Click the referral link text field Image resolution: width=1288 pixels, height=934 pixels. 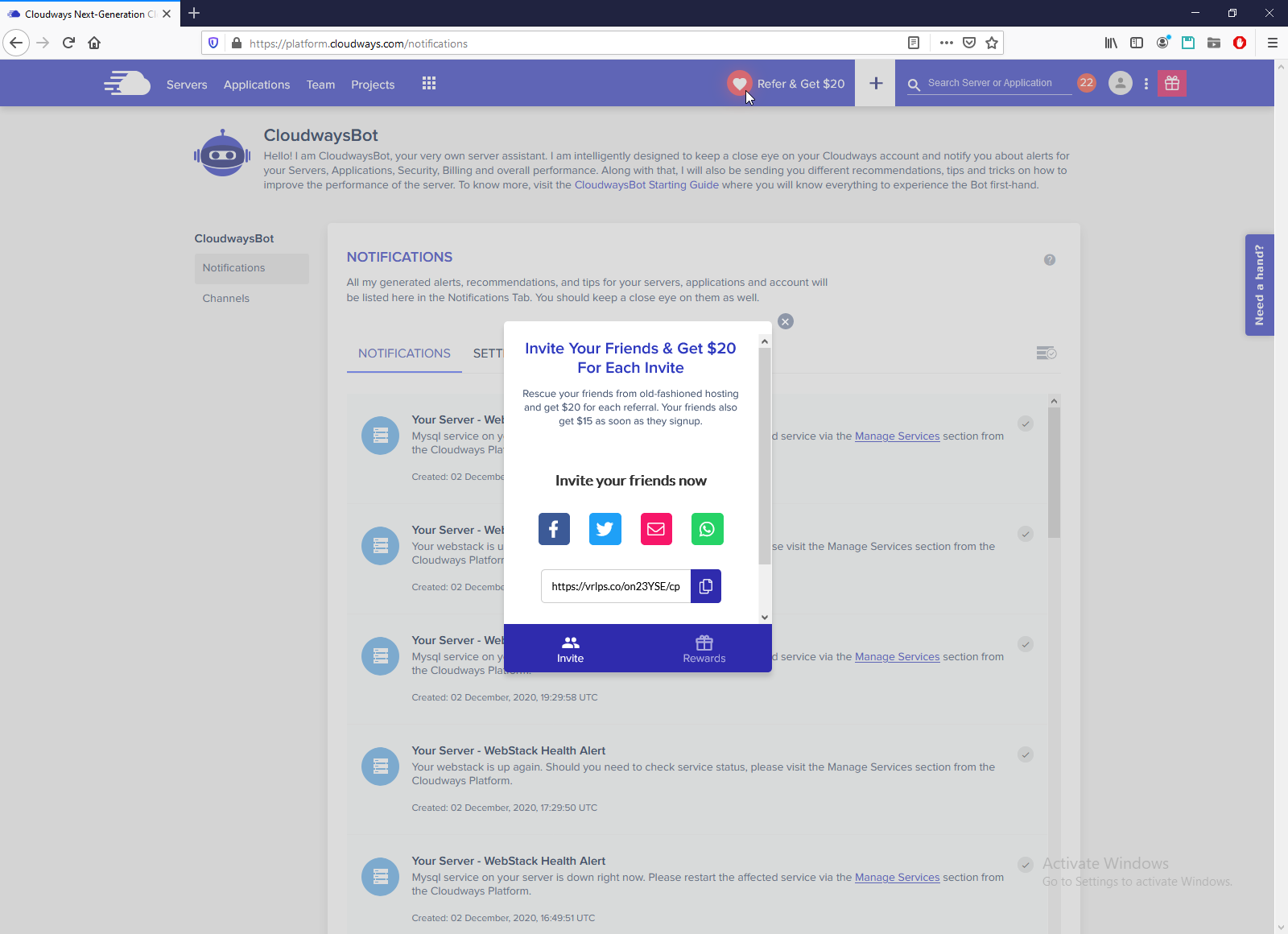616,586
